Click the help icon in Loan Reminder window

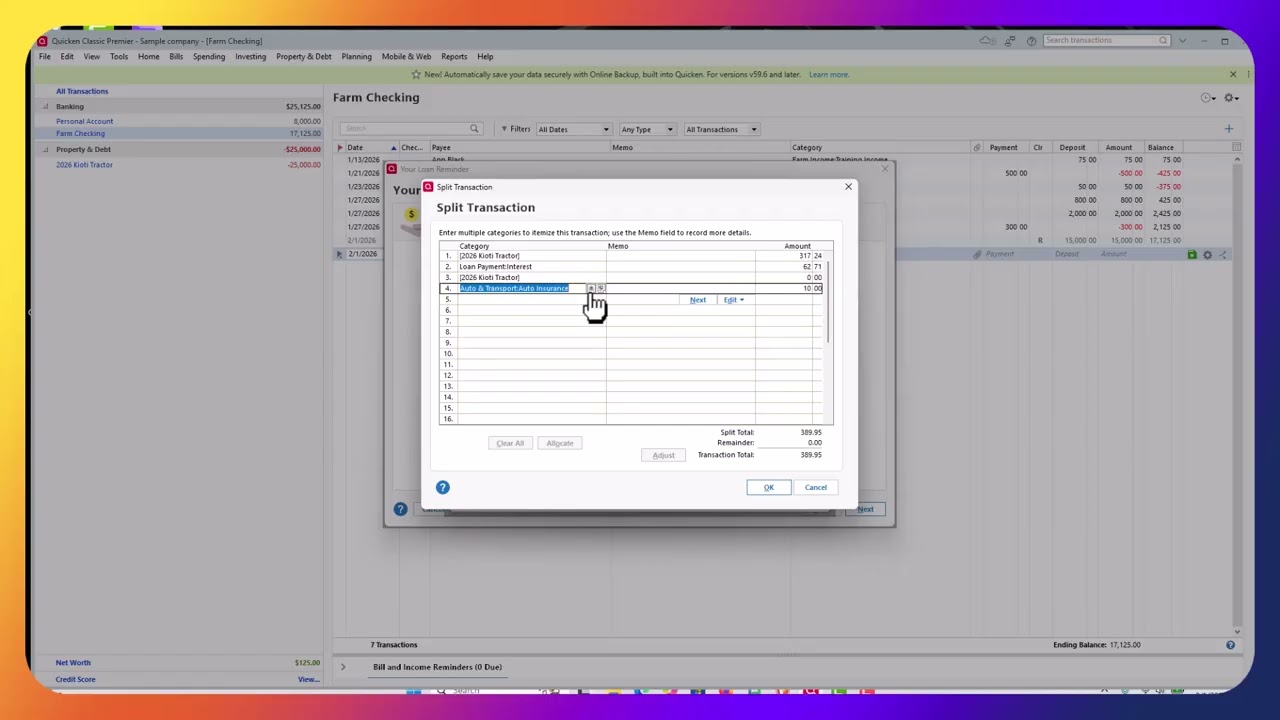point(400,509)
